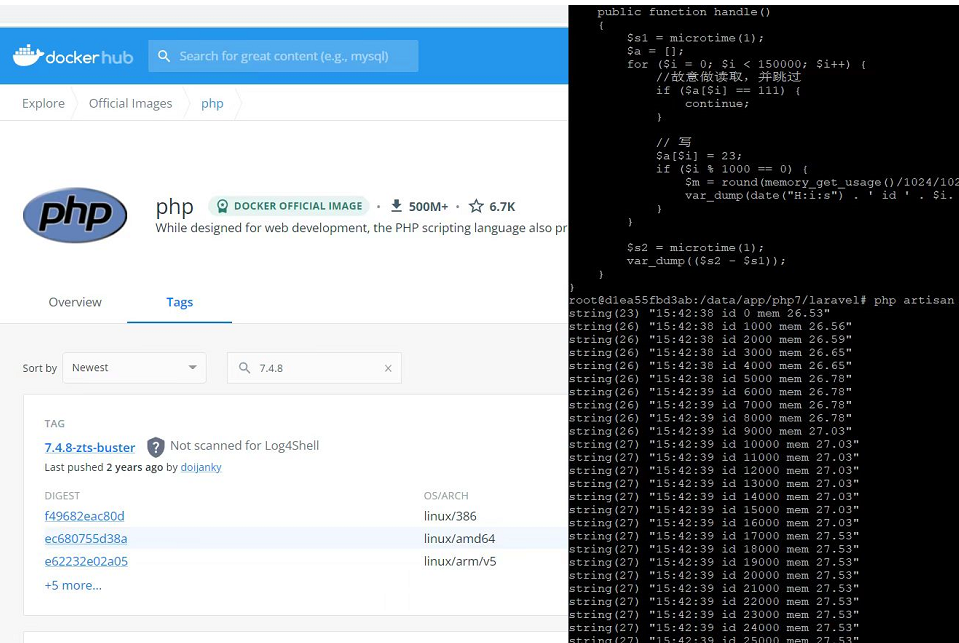The image size is (959, 643).
Task: Click the '500M+' downloads text
Action: click(x=428, y=207)
